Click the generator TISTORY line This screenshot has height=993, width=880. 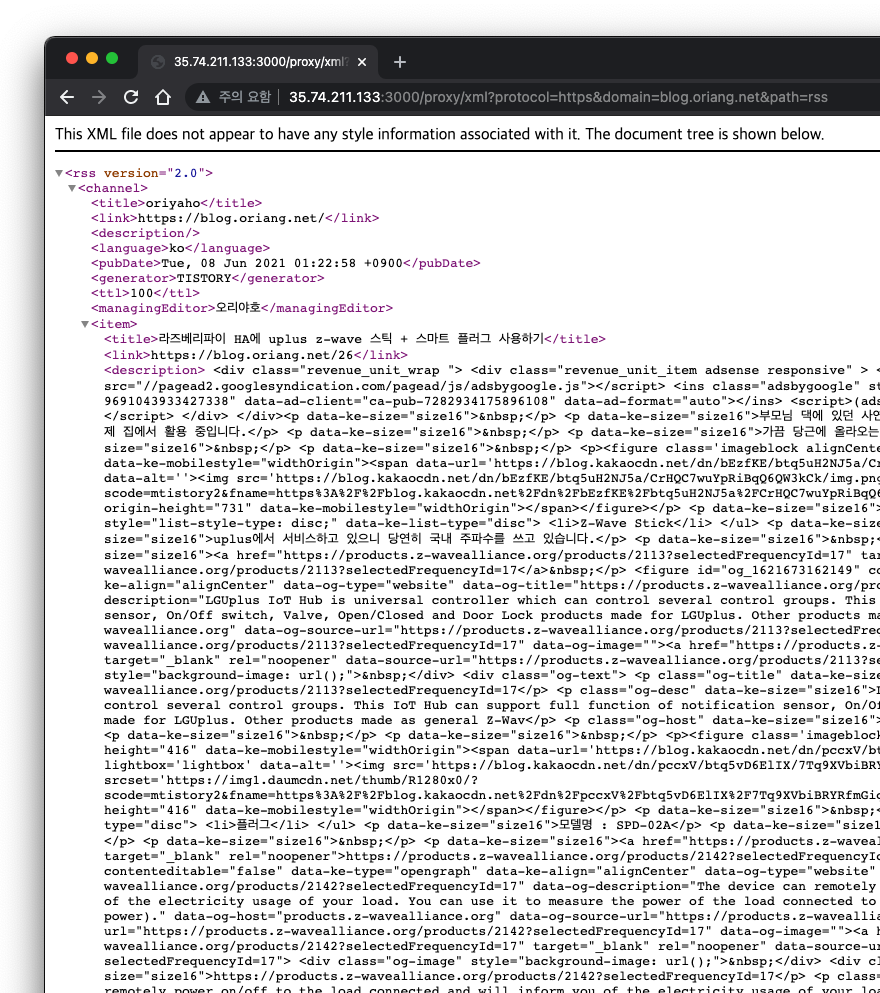point(208,278)
